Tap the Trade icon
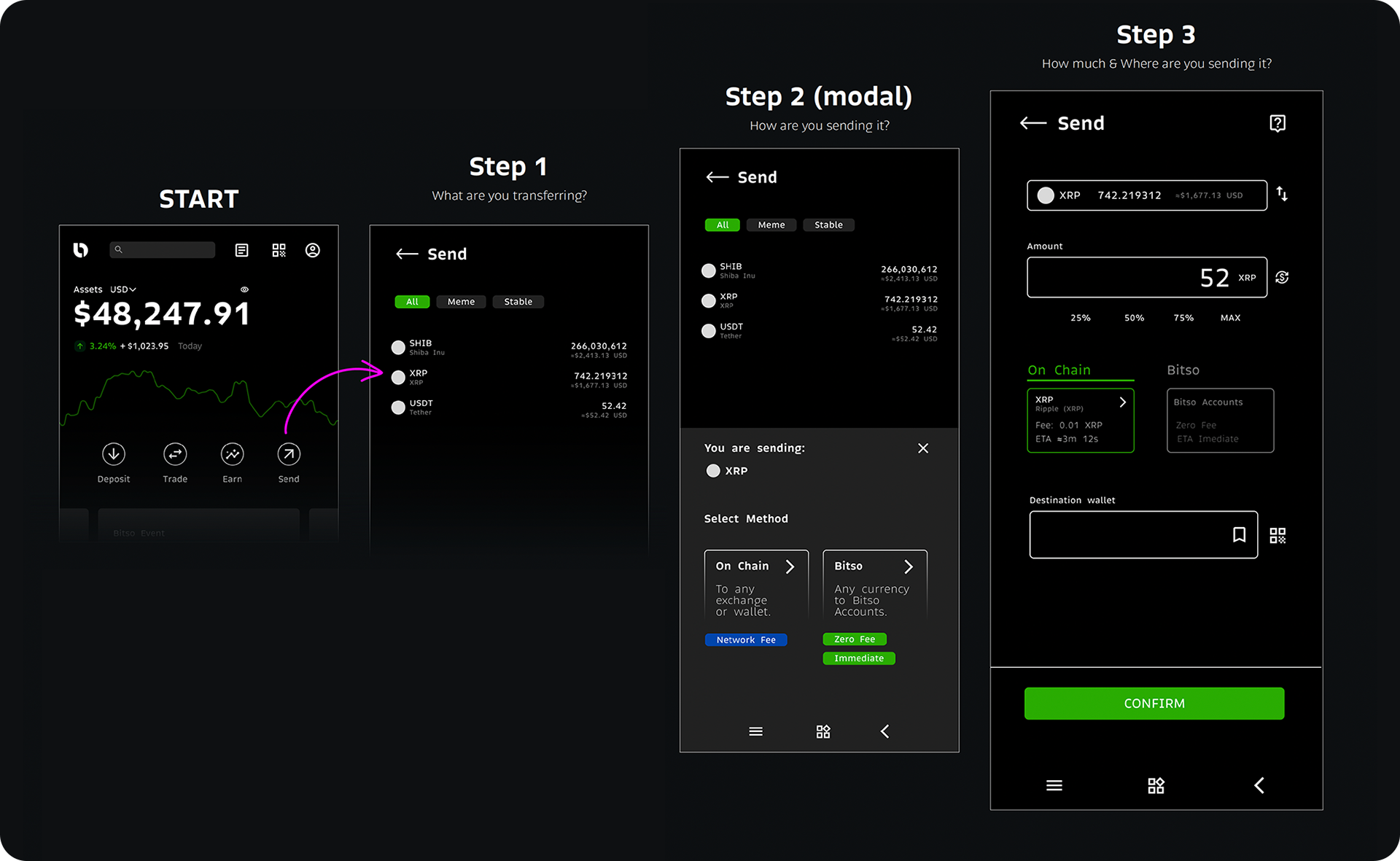 coord(175,454)
